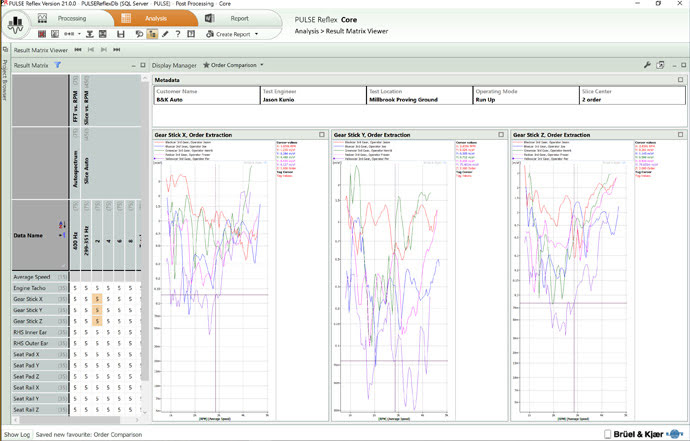Click the question mark help icon

tap(178, 34)
